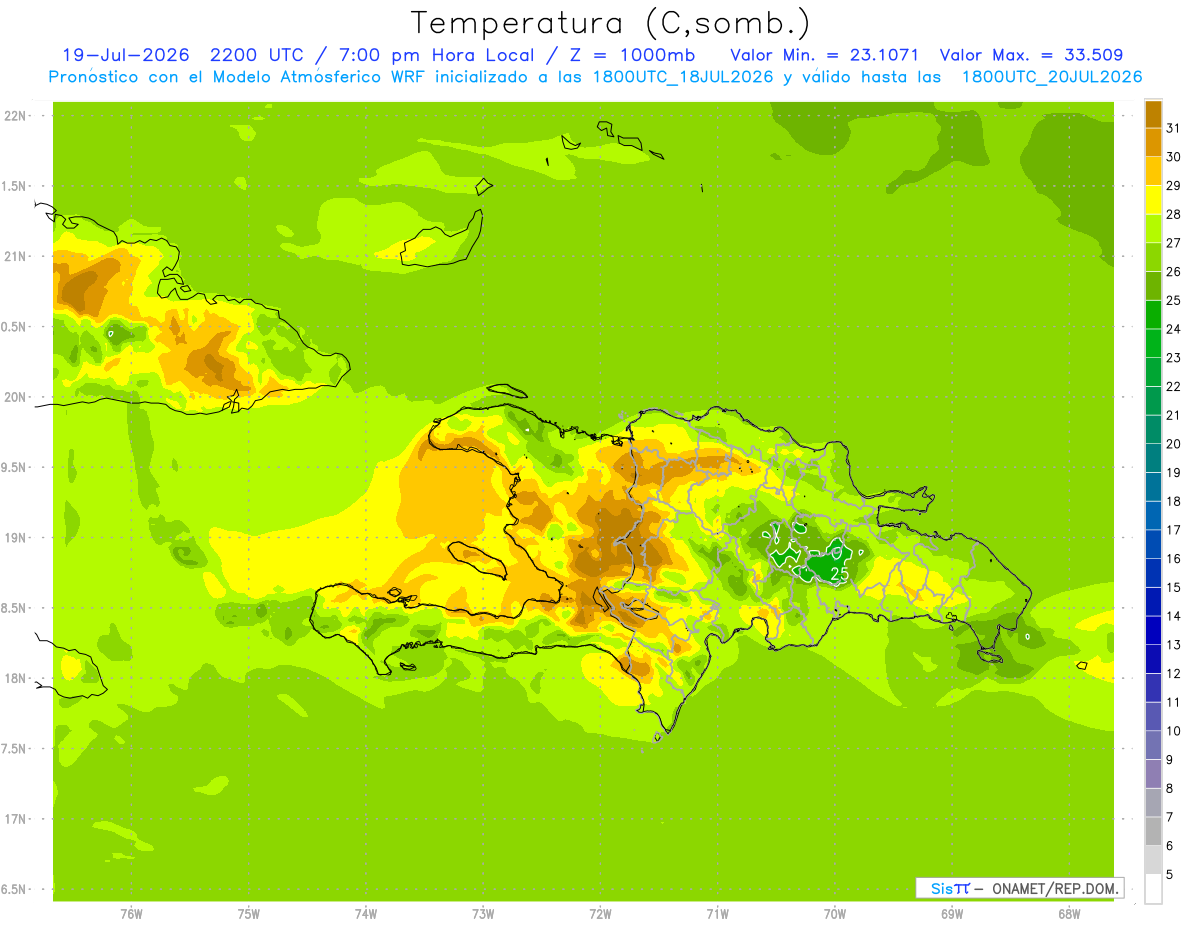
Task: Click the "1800UTC_20JUL2026" valid-until time
Action: click(x=1052, y=77)
